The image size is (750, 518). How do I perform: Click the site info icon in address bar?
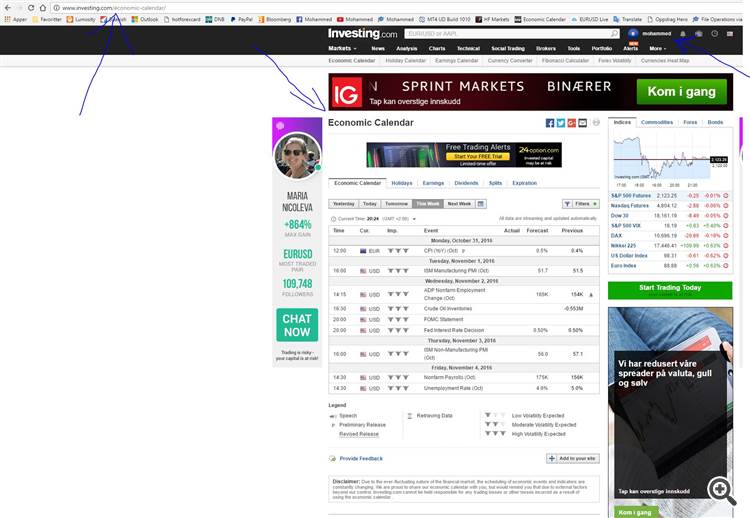click(x=56, y=8)
